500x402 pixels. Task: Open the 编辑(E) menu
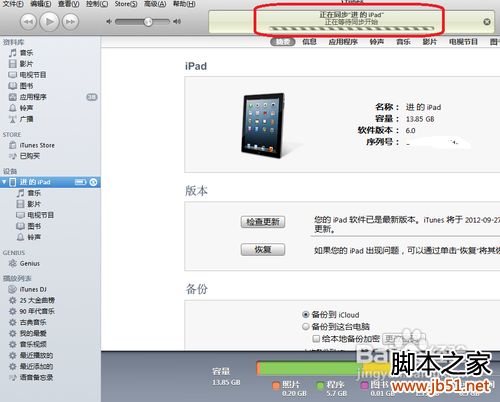(41, 4)
